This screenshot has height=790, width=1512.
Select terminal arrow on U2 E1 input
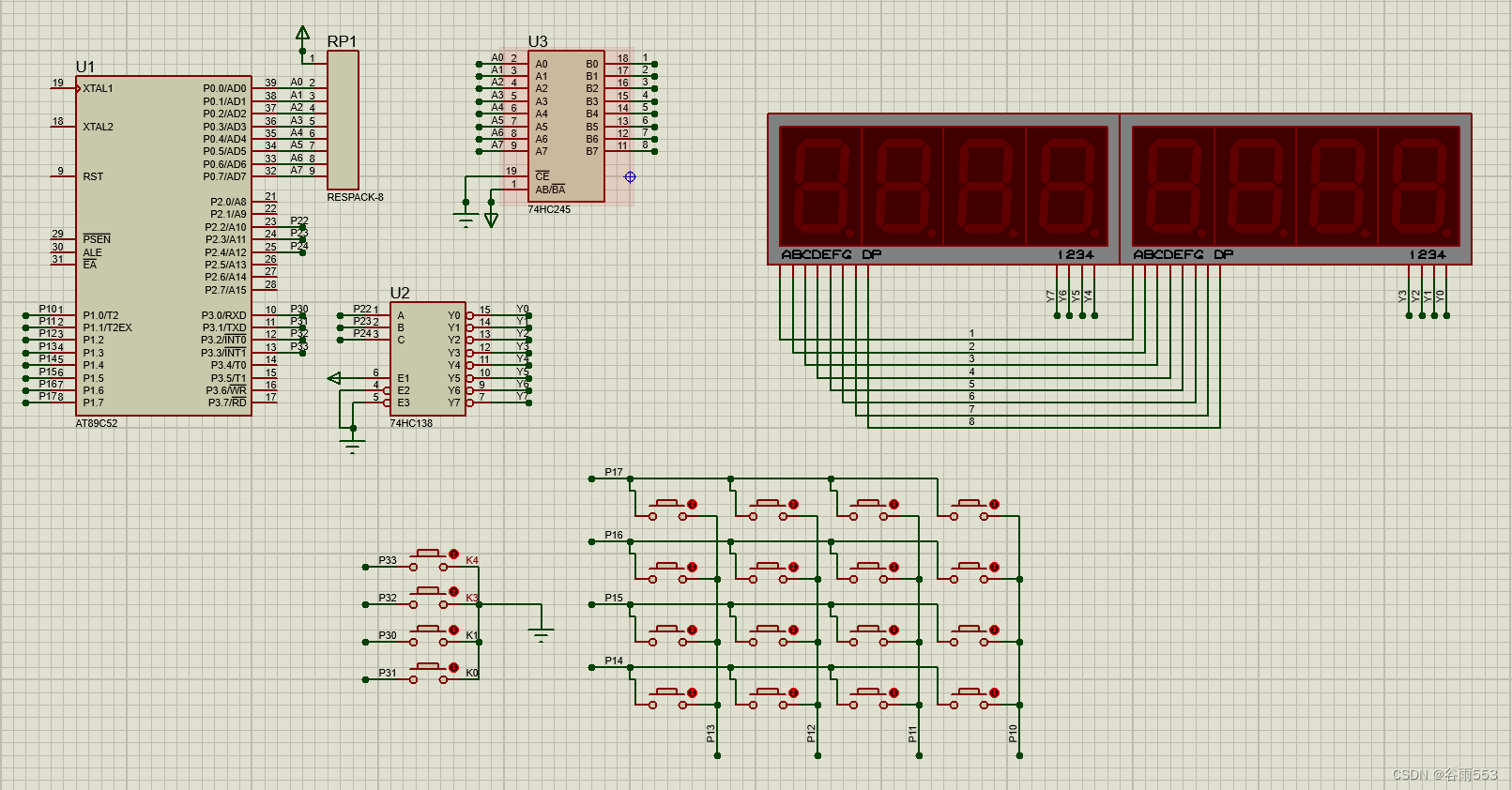tap(334, 378)
